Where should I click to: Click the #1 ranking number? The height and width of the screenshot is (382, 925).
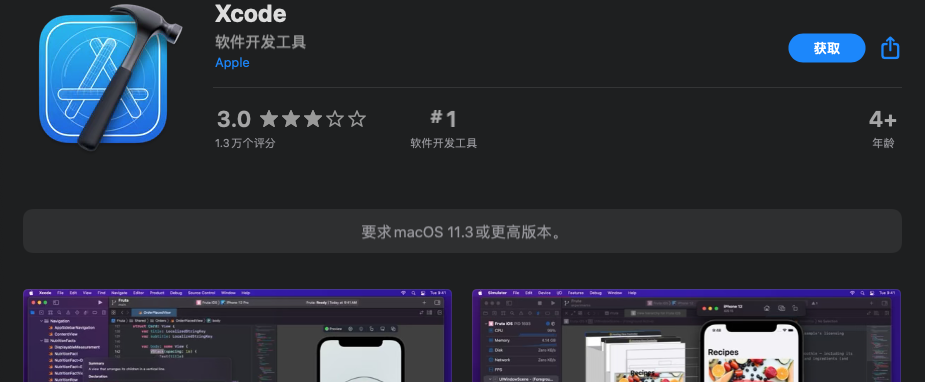[x=444, y=119]
